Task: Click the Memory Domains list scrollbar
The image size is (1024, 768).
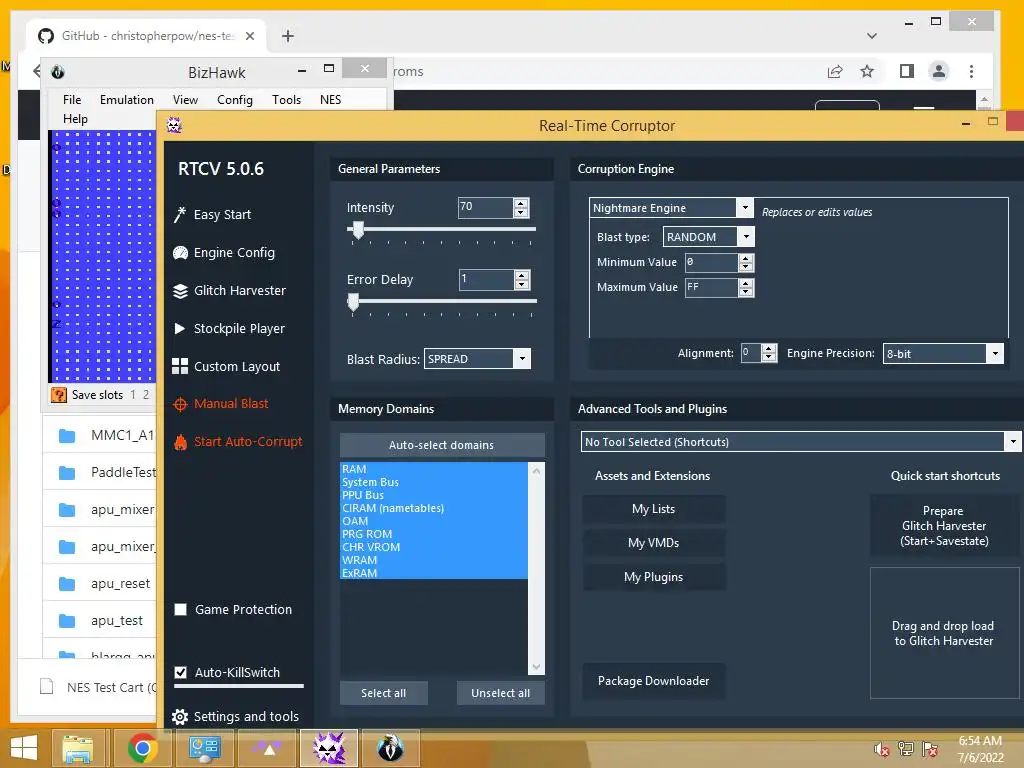Action: click(536, 568)
